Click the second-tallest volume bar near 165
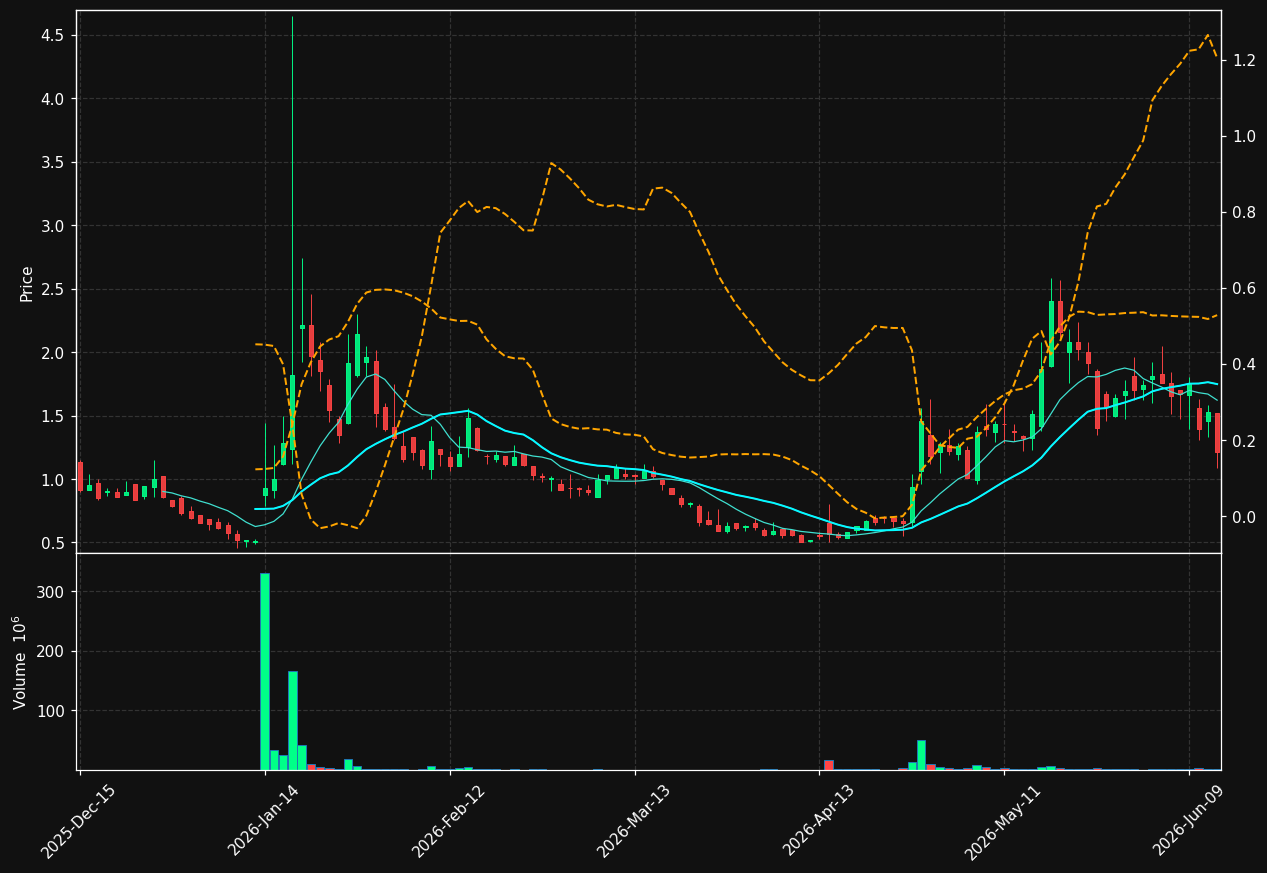Image resolution: width=1267 pixels, height=873 pixels. coord(293,720)
